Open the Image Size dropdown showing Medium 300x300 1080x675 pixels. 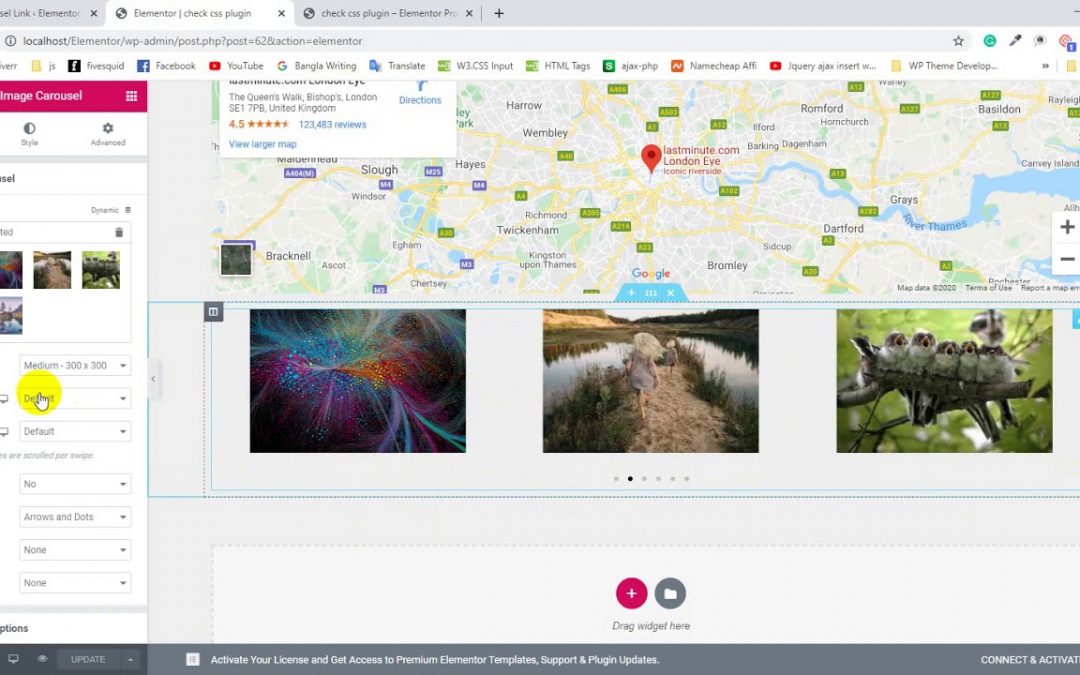pyautogui.click(x=74, y=365)
